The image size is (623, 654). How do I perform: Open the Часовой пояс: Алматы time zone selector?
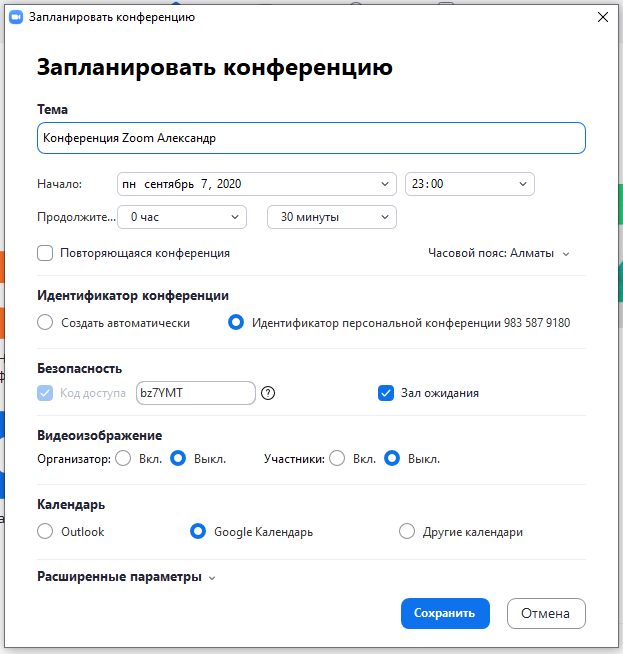(x=498, y=253)
